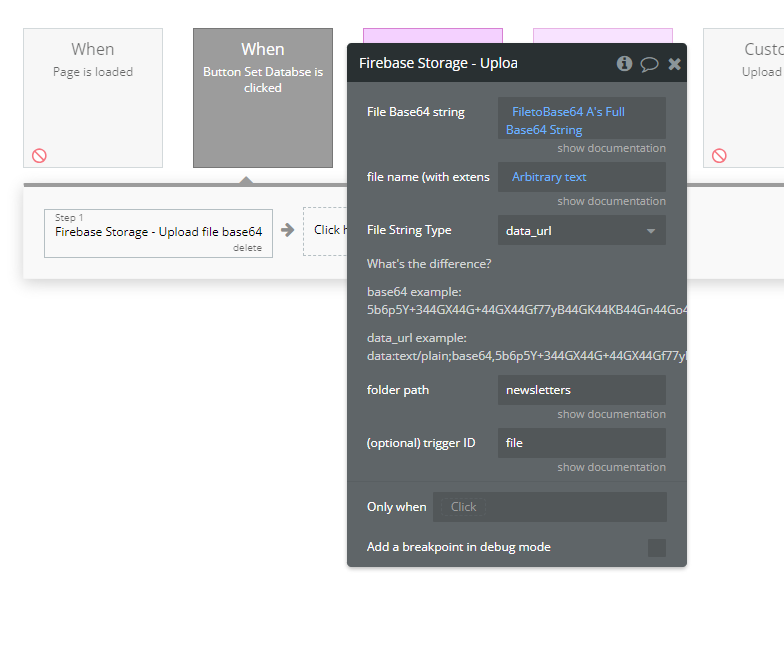Show documentation under folder path field
Image resolution: width=784 pixels, height=649 pixels.
coord(612,414)
